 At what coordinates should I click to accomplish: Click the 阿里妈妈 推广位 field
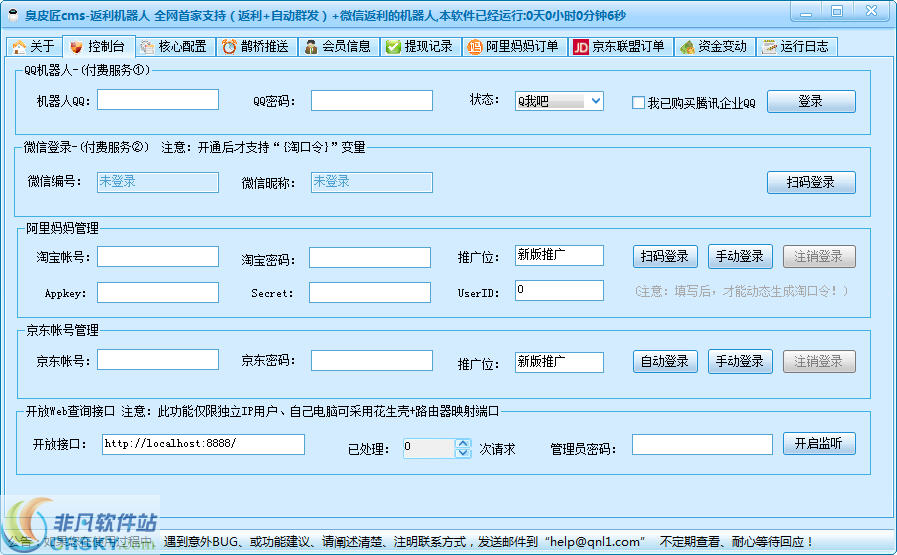[x=559, y=255]
